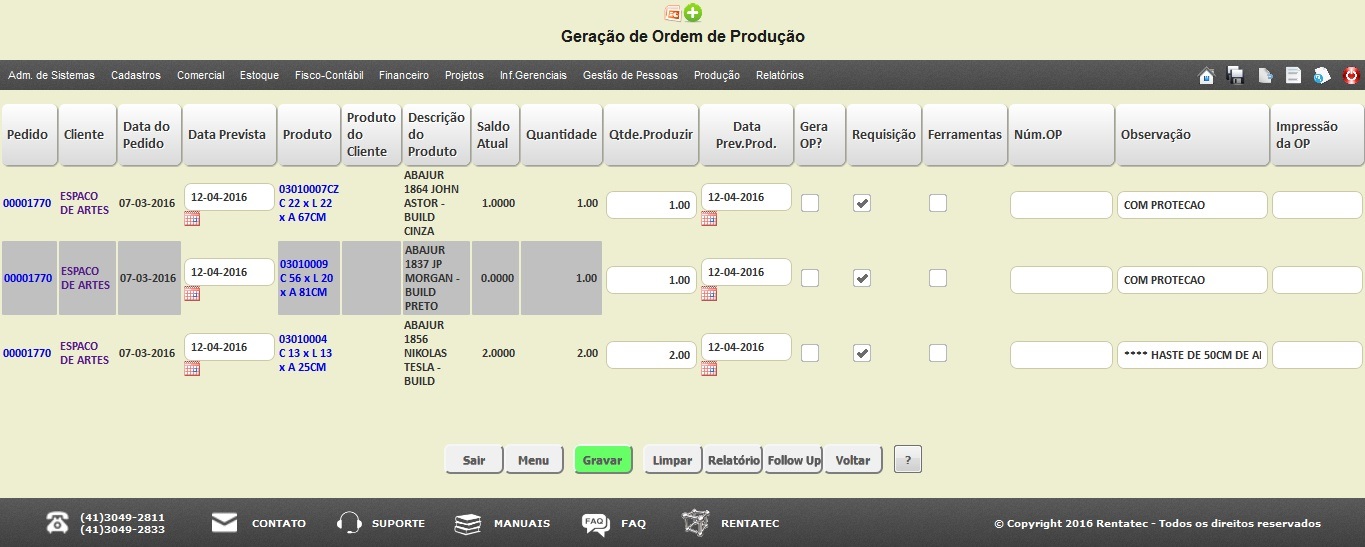1365x547 pixels.
Task: Click the Relatório button
Action: [733, 460]
